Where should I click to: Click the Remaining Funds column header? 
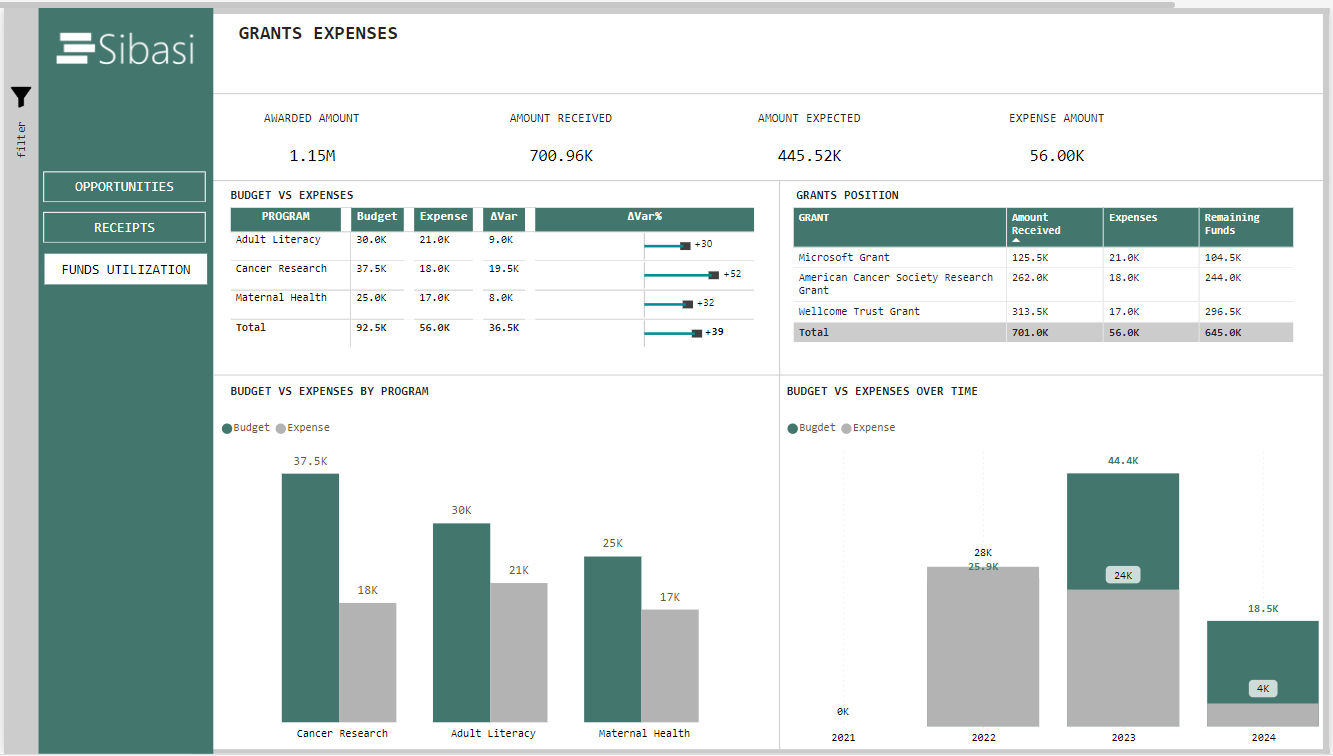click(x=1246, y=227)
